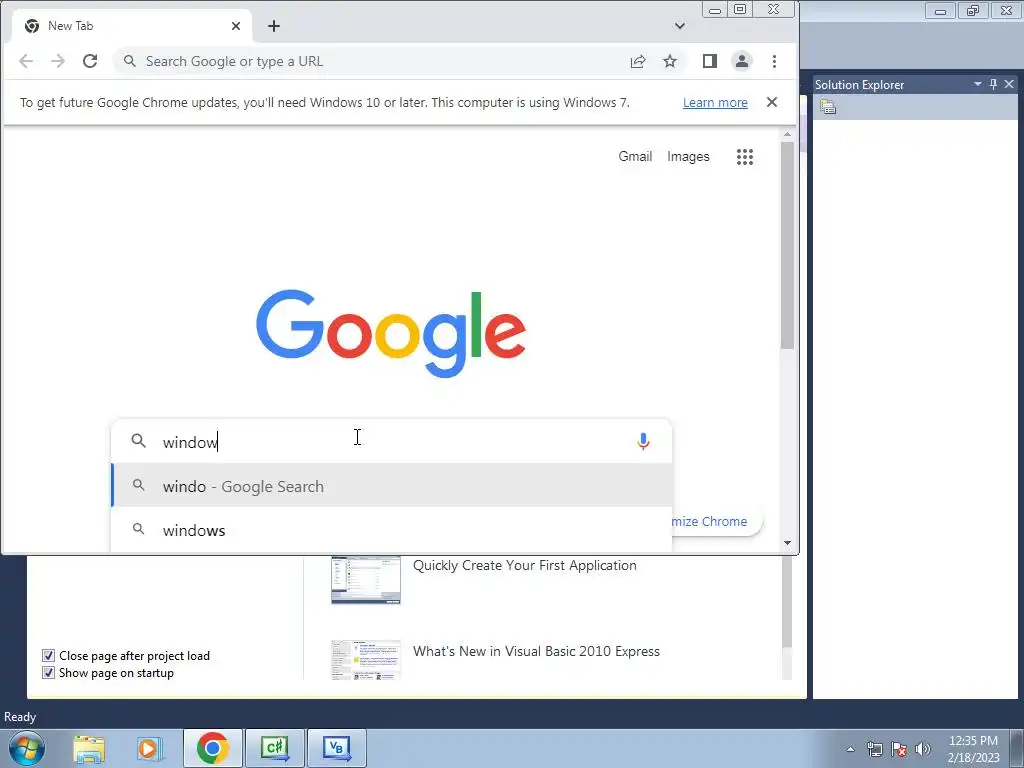Share this page via the share icon
Image resolution: width=1024 pixels, height=768 pixels.
point(638,61)
